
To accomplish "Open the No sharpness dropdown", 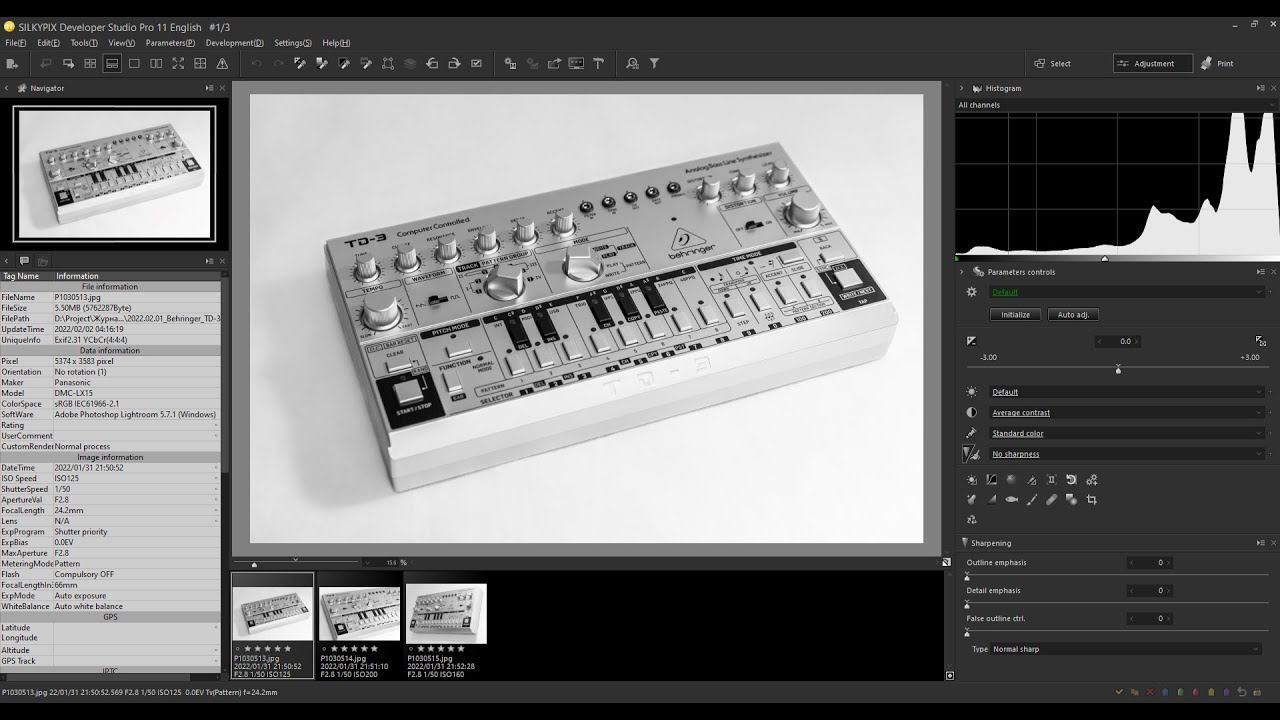I will click(1127, 454).
